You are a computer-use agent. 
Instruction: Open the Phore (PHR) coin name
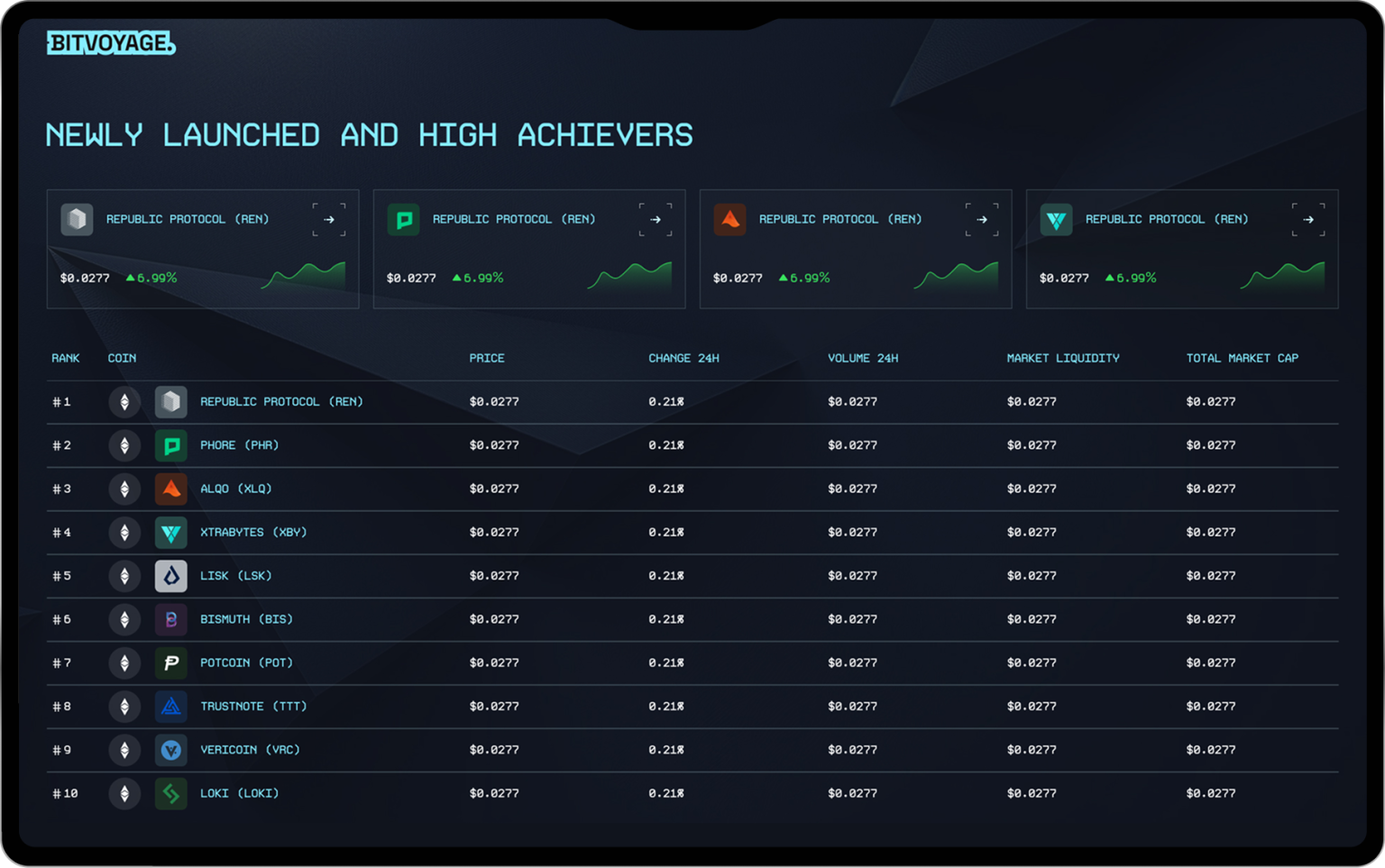[x=240, y=445]
